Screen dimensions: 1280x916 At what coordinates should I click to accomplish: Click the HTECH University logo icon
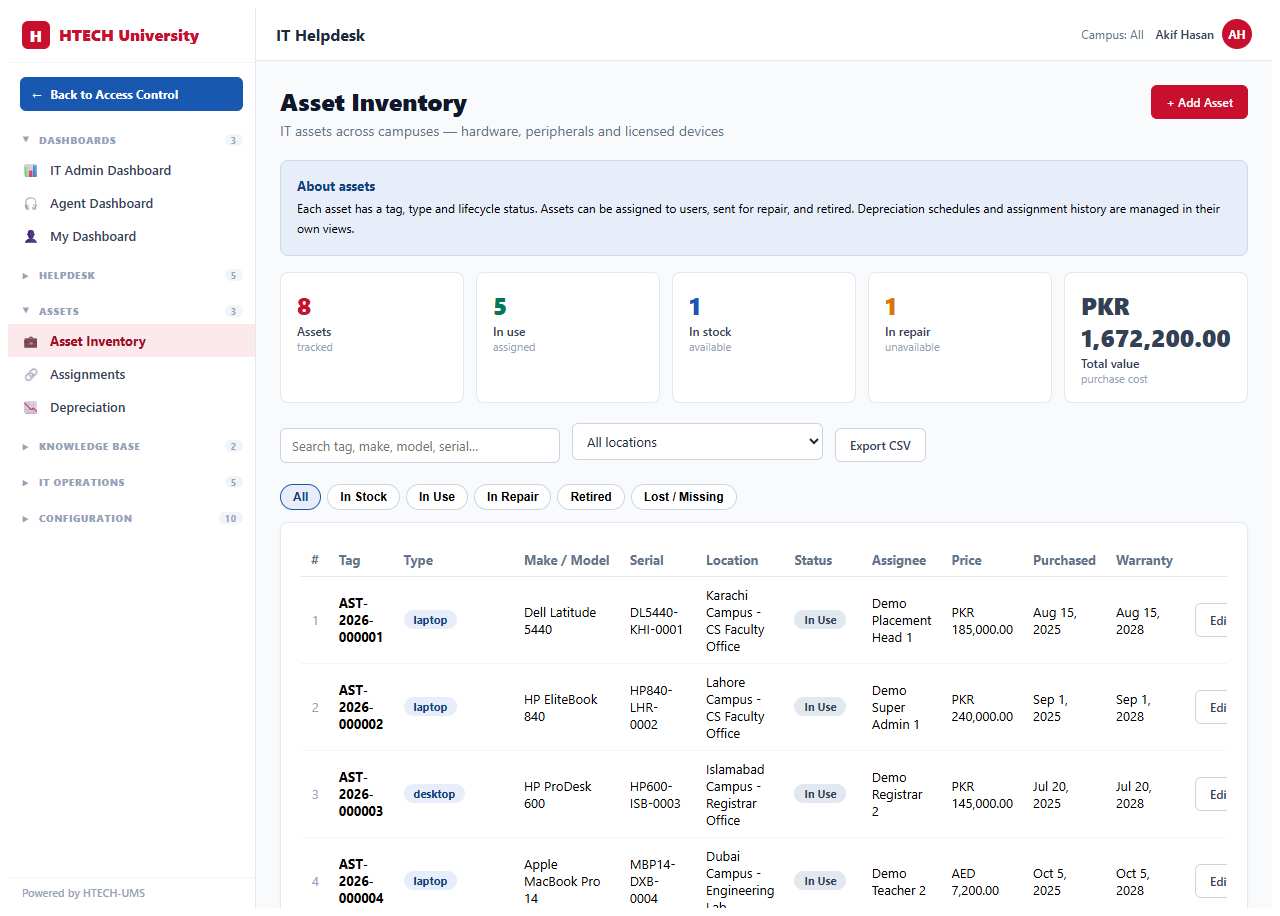pyautogui.click(x=36, y=35)
